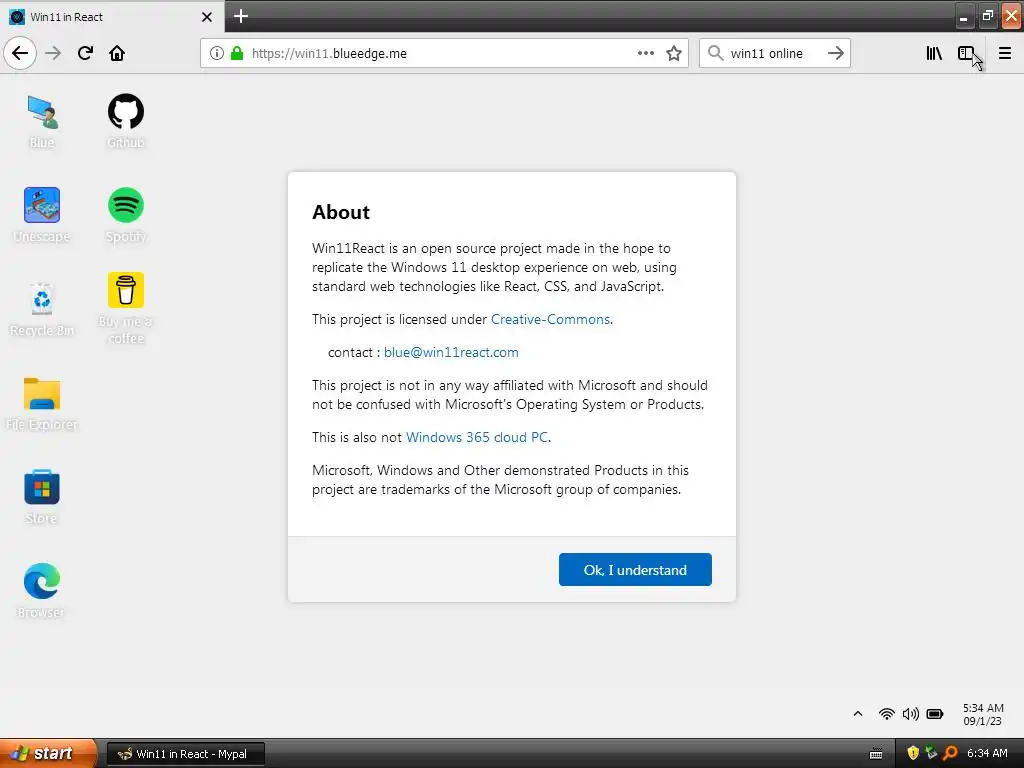Click the speaker volume icon in Win11 tray
1024x768 pixels.
[910, 714]
